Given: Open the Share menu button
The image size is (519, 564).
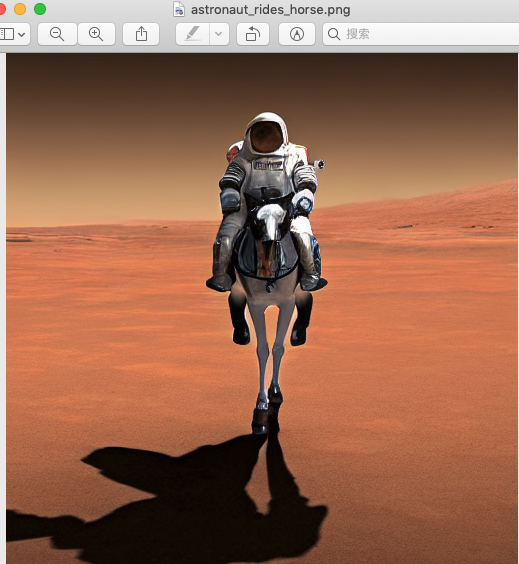Looking at the screenshot, I should coord(141,34).
